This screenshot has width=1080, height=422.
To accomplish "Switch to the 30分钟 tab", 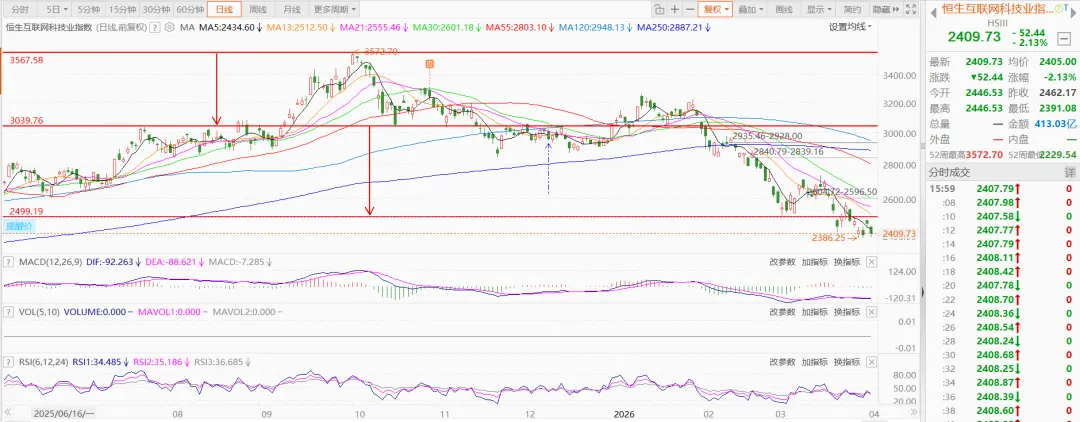I will 155,10.
